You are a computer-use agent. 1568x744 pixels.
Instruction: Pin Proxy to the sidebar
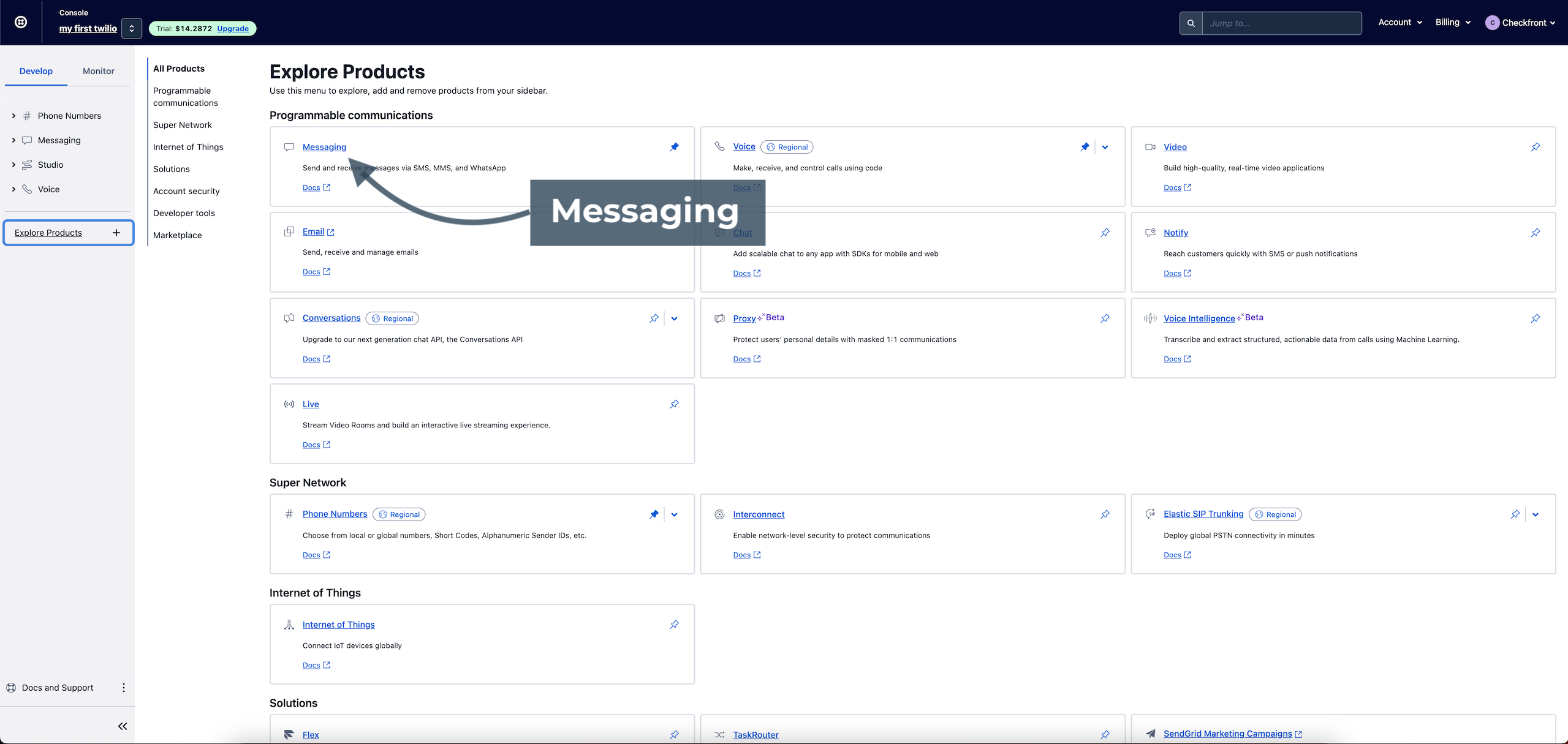1105,318
